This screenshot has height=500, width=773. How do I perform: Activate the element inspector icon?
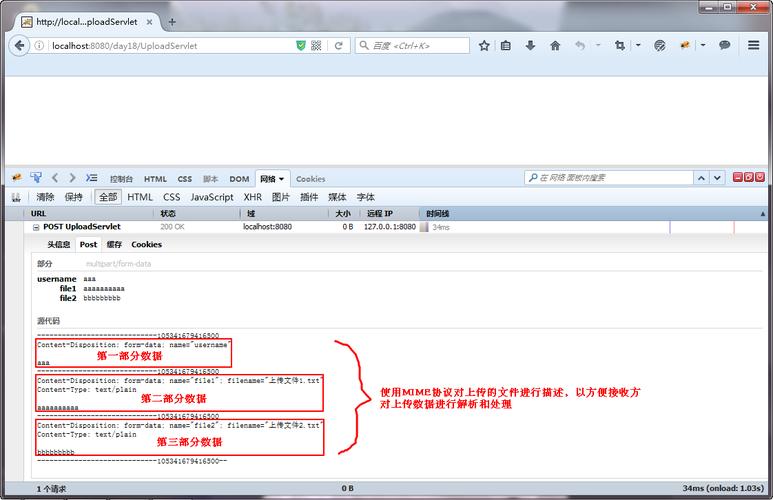[35, 178]
